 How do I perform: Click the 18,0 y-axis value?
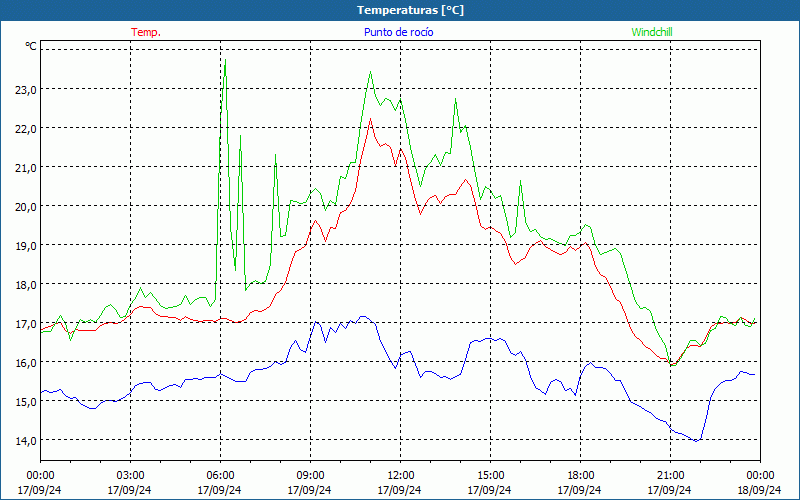(x=26, y=285)
